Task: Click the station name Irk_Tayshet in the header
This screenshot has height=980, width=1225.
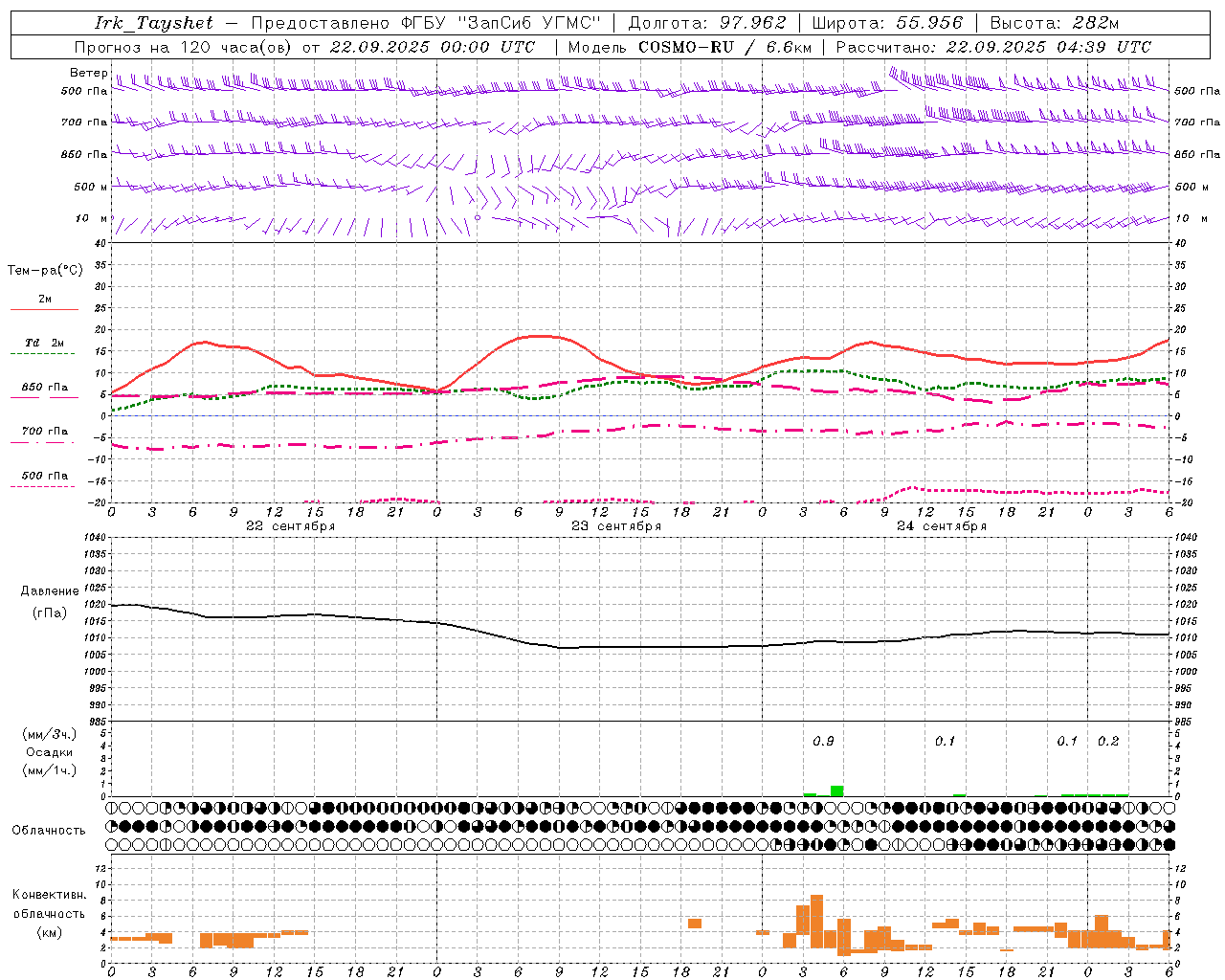Action: click(154, 23)
